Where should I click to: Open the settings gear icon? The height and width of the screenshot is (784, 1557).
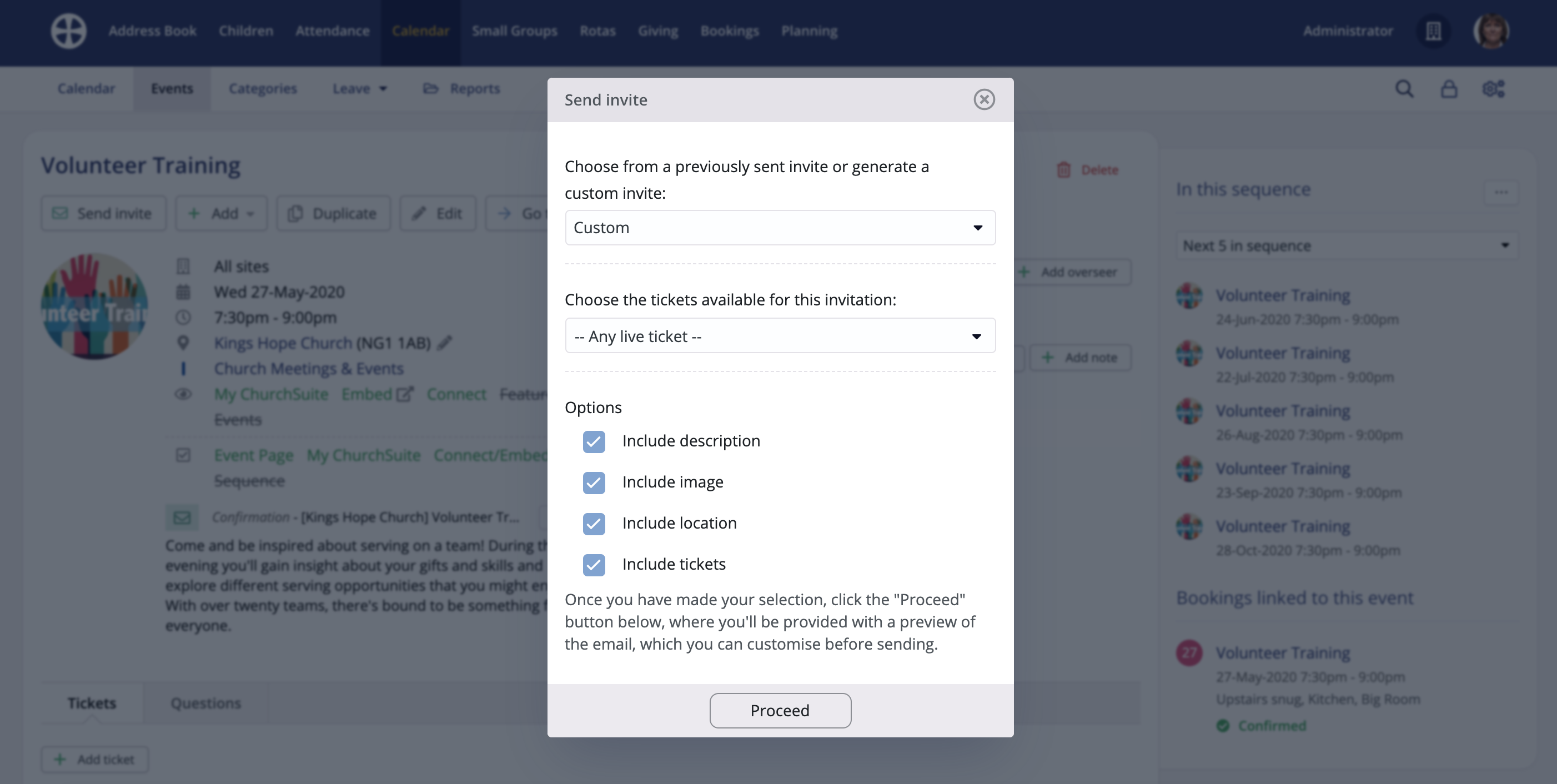click(1494, 88)
